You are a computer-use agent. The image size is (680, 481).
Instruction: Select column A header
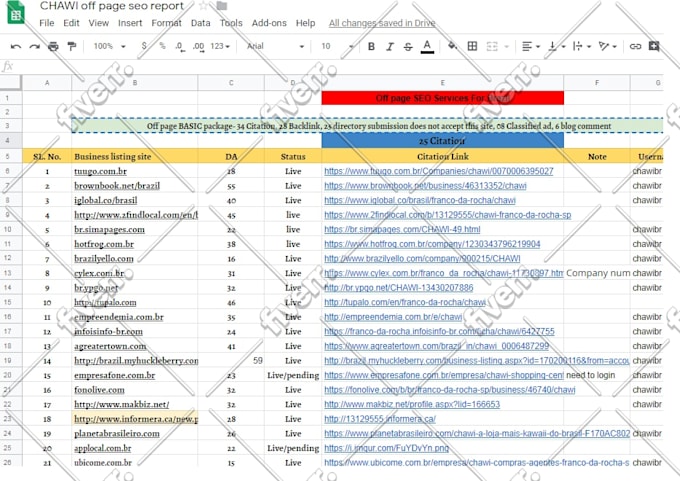pyautogui.click(x=47, y=83)
